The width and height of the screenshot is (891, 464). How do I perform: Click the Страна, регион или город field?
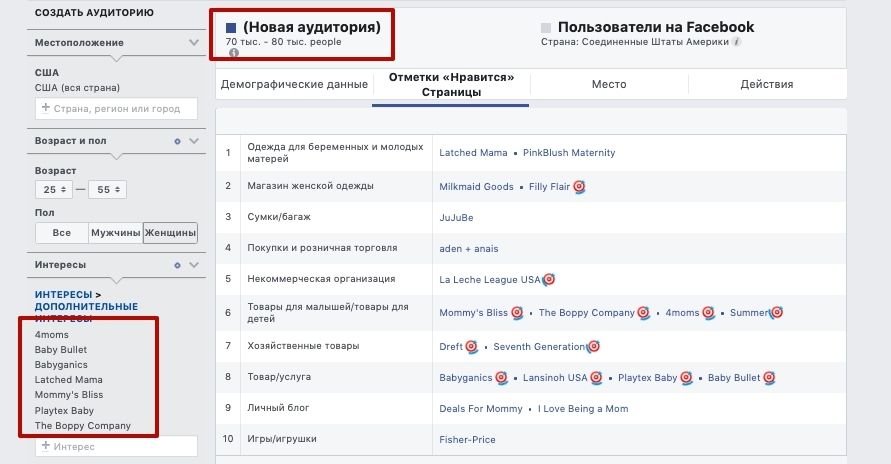(116, 108)
